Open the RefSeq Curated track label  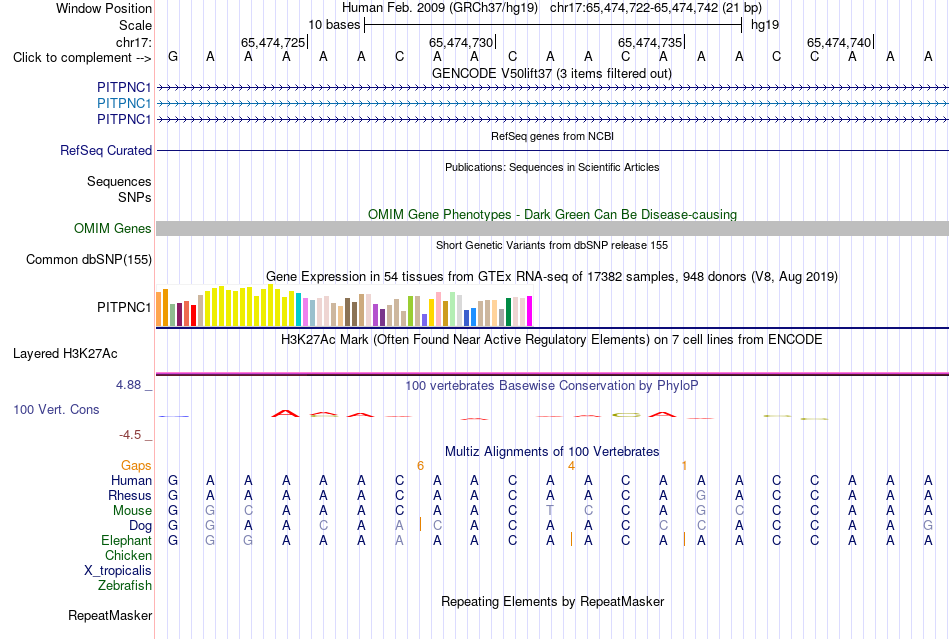coord(106,150)
